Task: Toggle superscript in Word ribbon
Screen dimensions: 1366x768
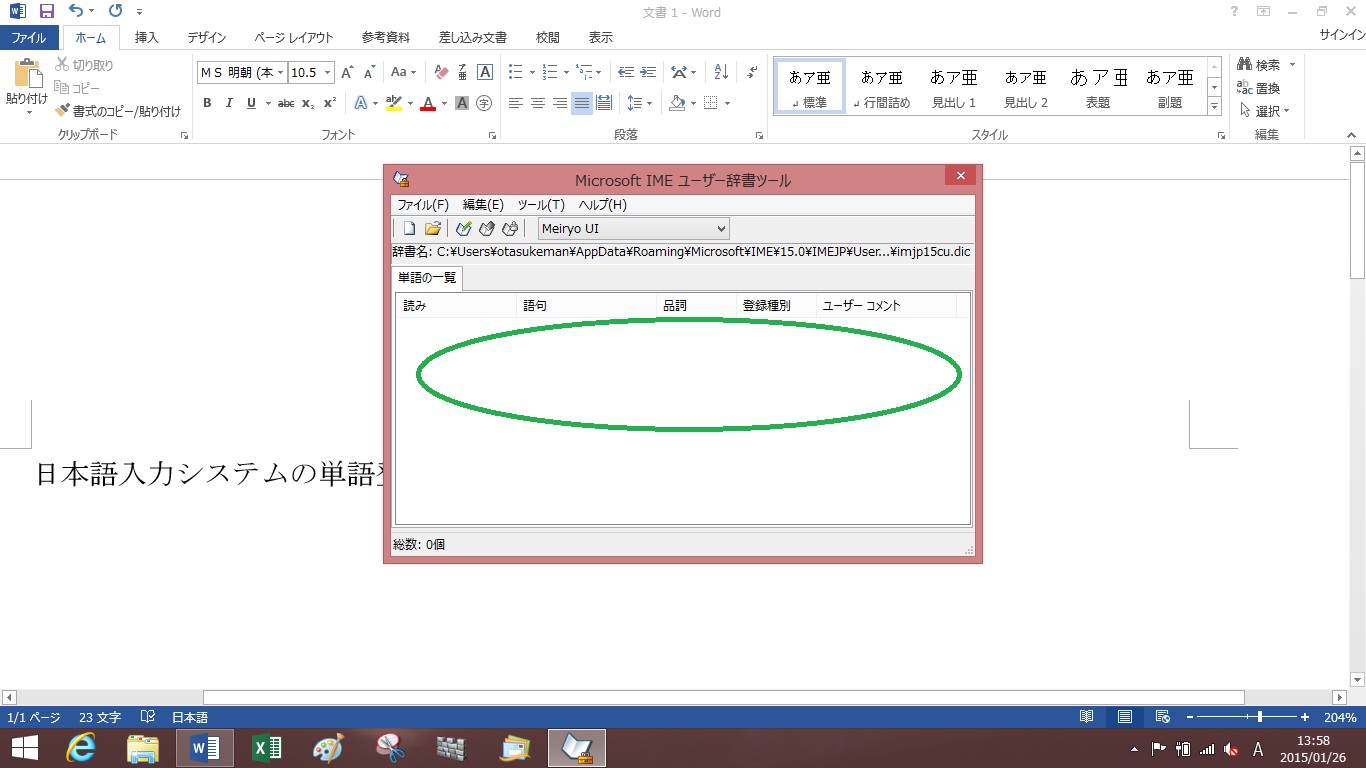Action: (330, 103)
